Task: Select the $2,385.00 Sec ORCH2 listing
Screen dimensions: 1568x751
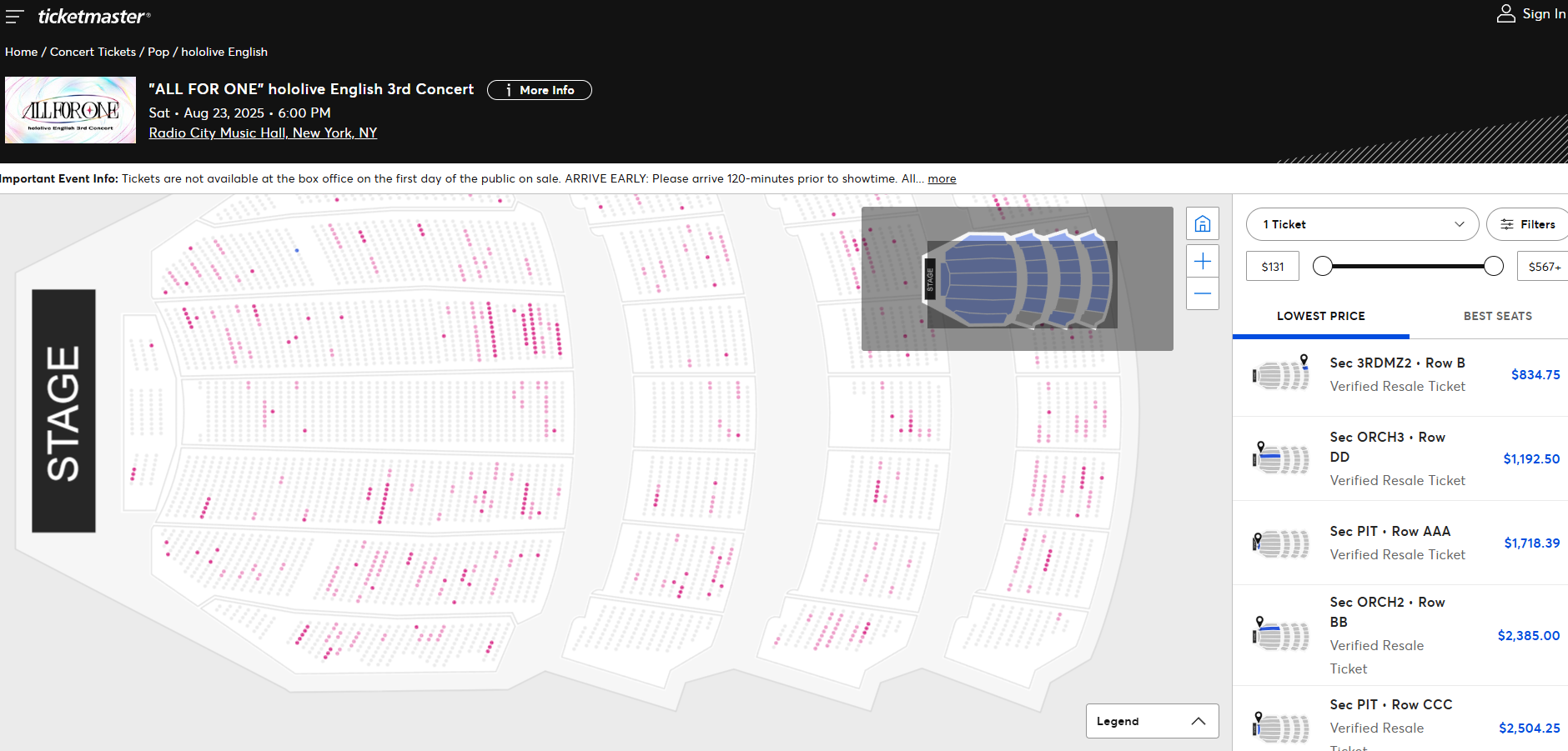Action: pos(1400,635)
